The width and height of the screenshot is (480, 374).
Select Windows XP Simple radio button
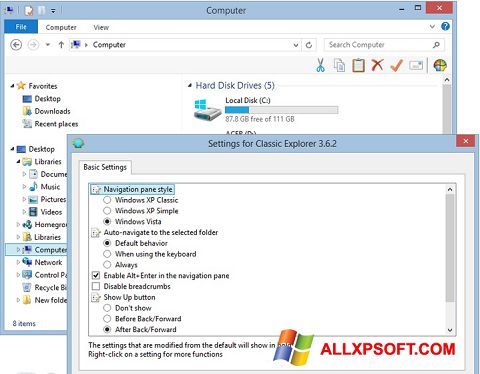(107, 211)
